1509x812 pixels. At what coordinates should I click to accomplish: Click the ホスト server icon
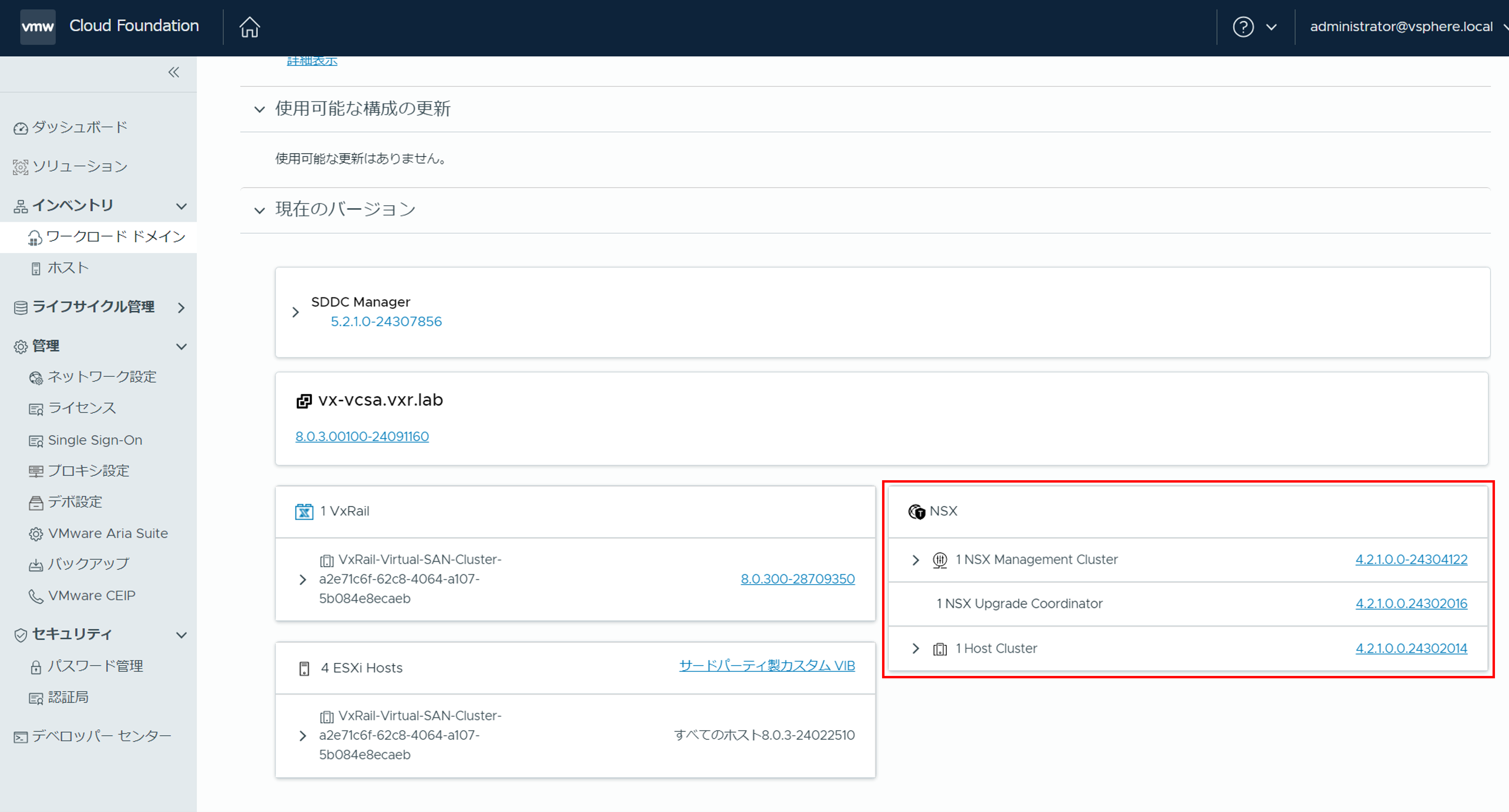(x=36, y=269)
